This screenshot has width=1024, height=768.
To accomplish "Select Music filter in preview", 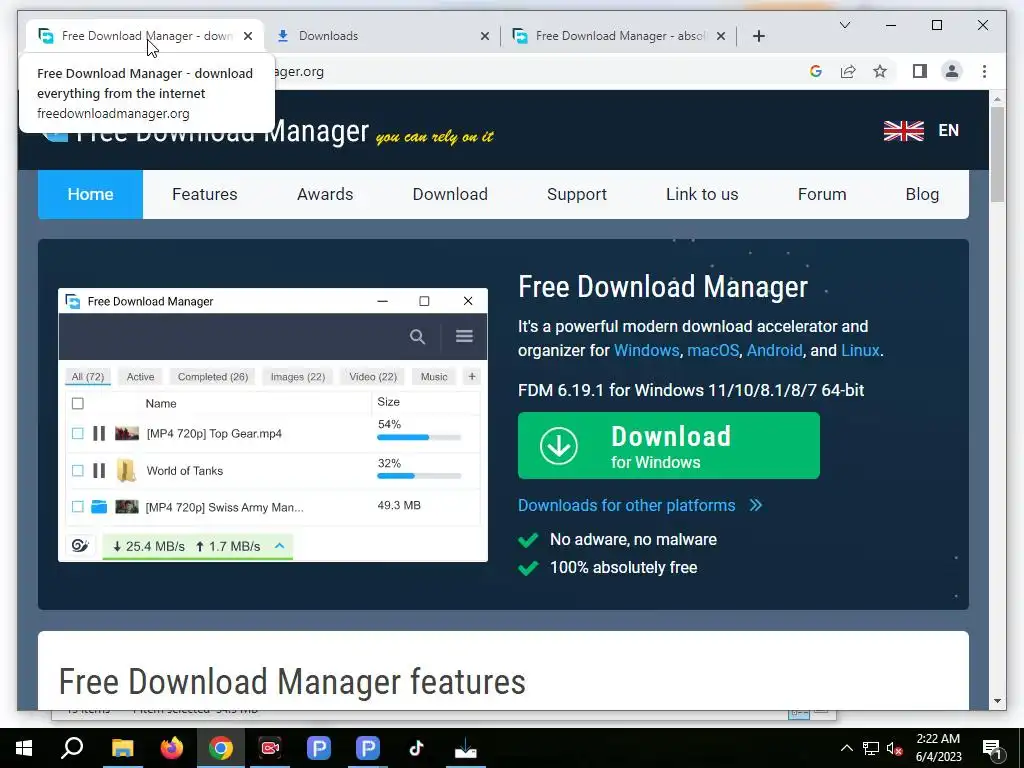I will pos(434,377).
